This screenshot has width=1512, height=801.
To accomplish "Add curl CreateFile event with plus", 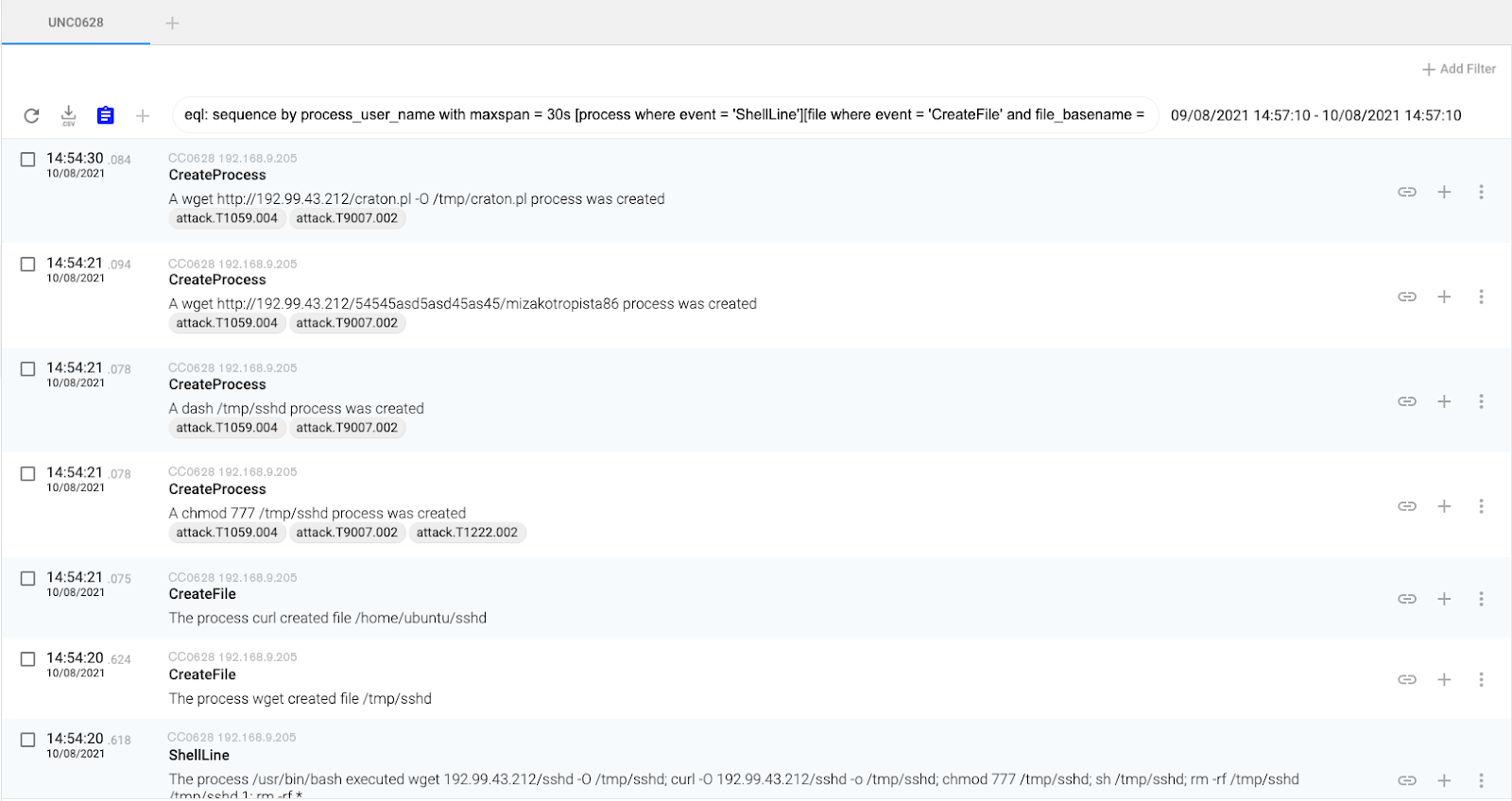I will (x=1444, y=599).
